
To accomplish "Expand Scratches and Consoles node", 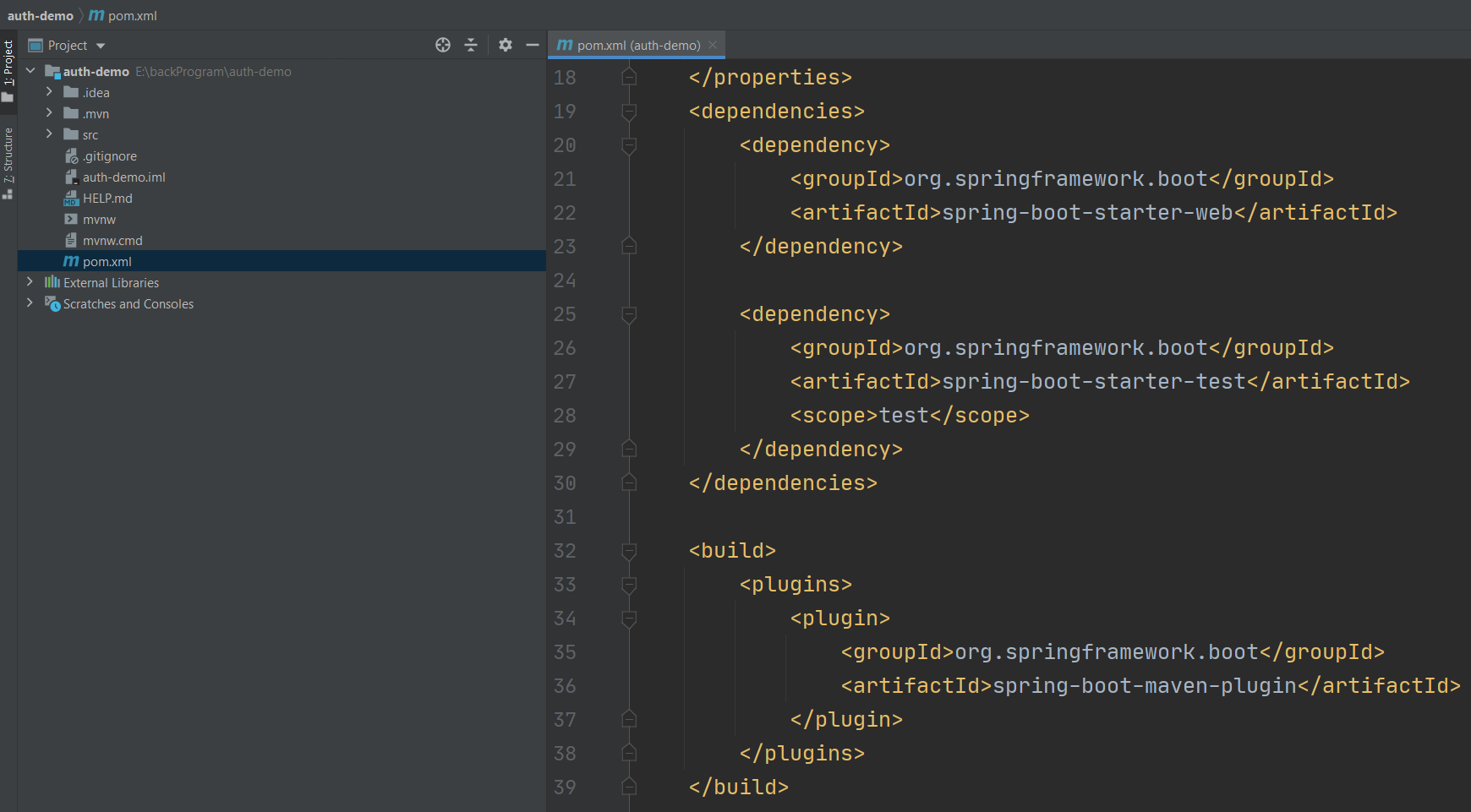I will (x=30, y=303).
